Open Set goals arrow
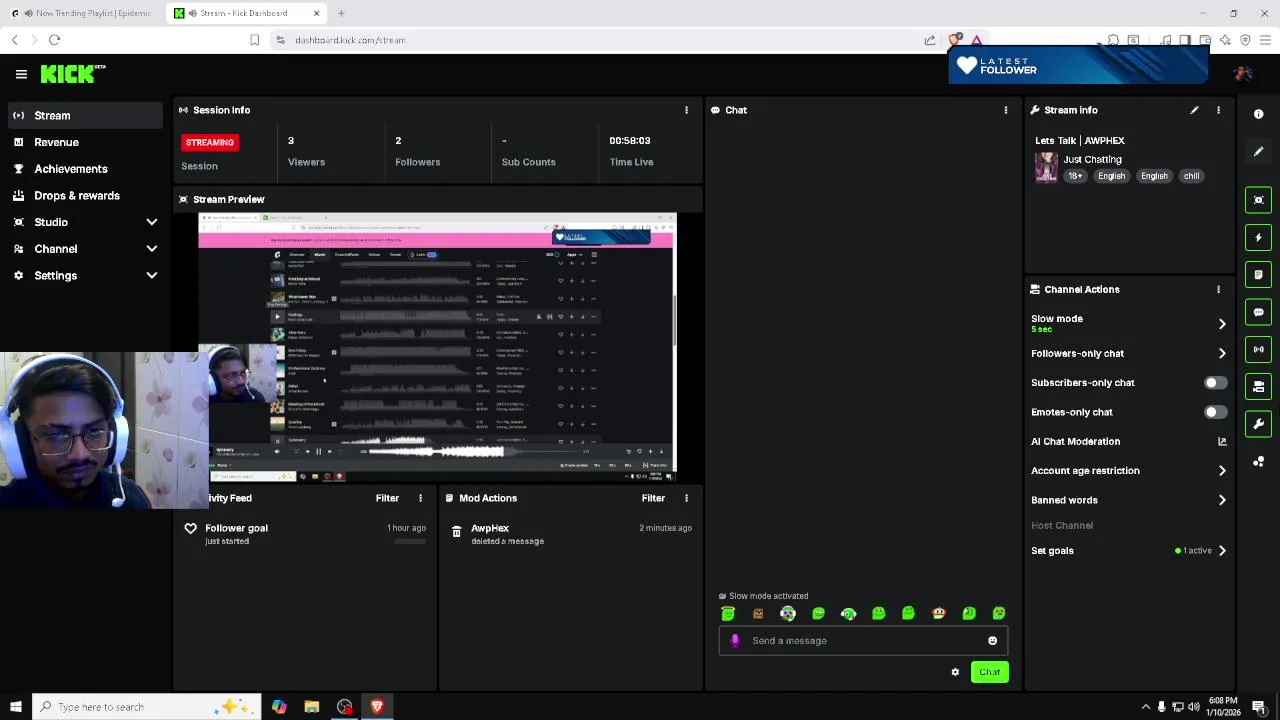Screen dimensions: 1280x720 1222,551
